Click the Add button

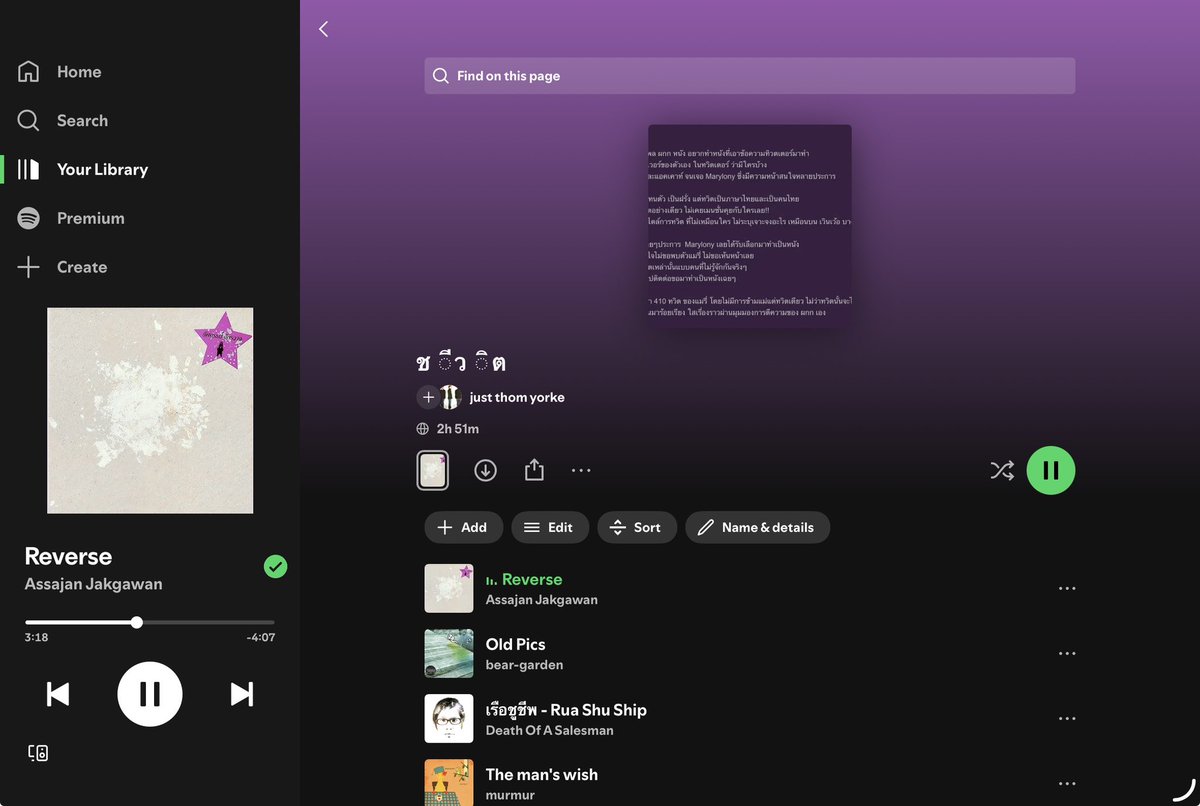[464, 527]
